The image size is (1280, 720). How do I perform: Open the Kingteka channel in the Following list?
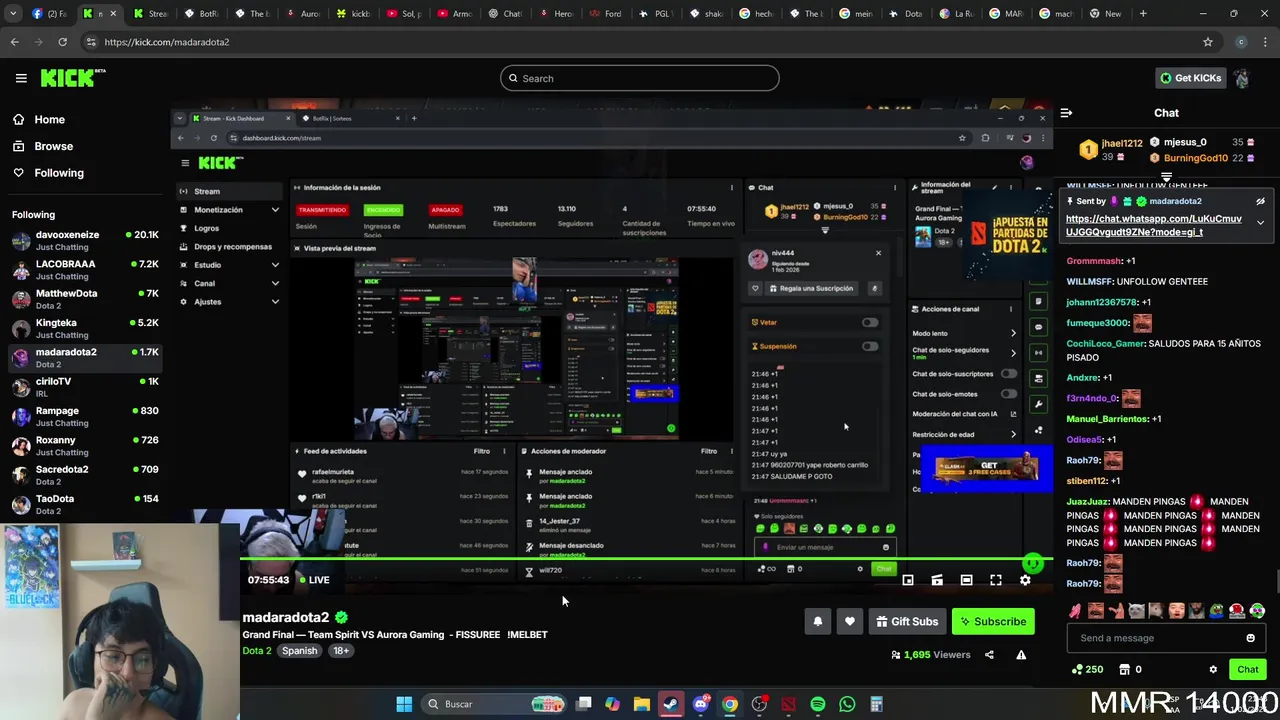click(x=85, y=329)
